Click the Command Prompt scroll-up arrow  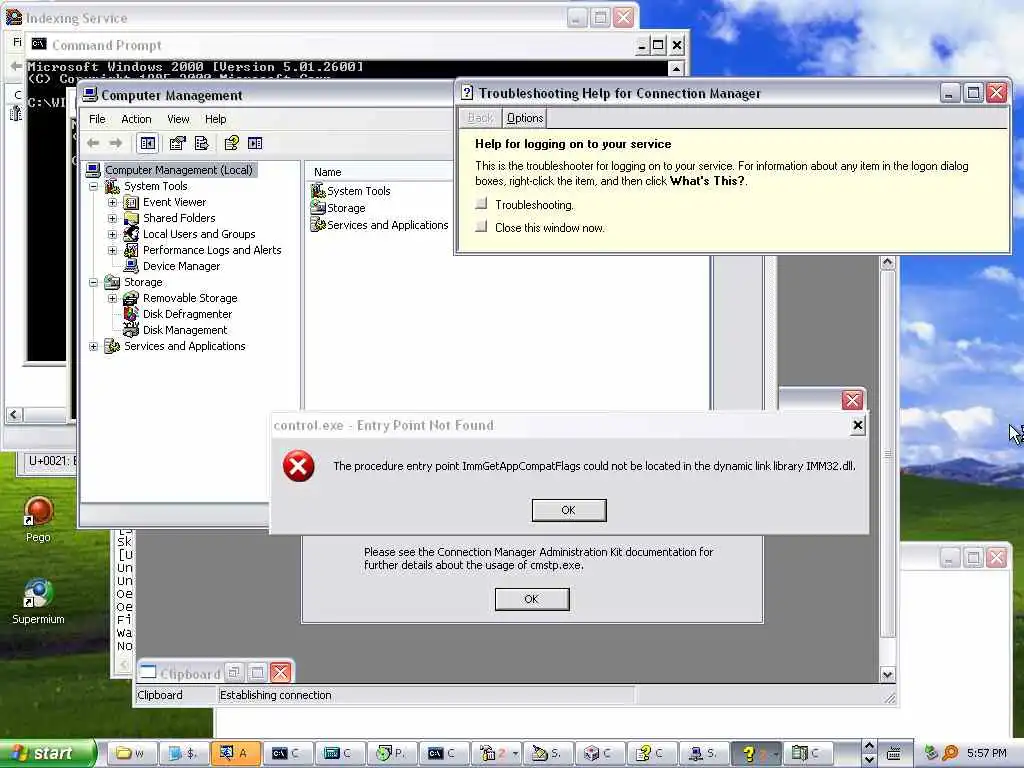[676, 68]
